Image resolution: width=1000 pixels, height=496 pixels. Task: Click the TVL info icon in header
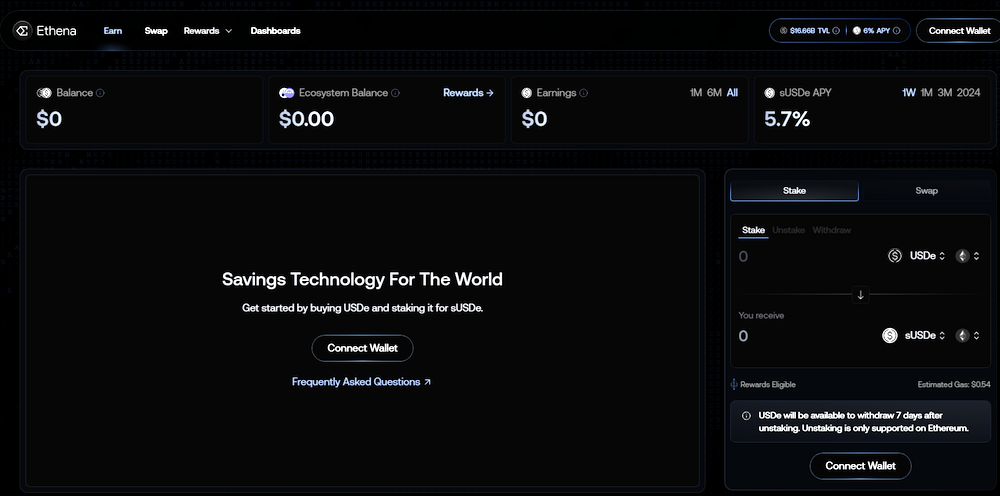pos(835,31)
